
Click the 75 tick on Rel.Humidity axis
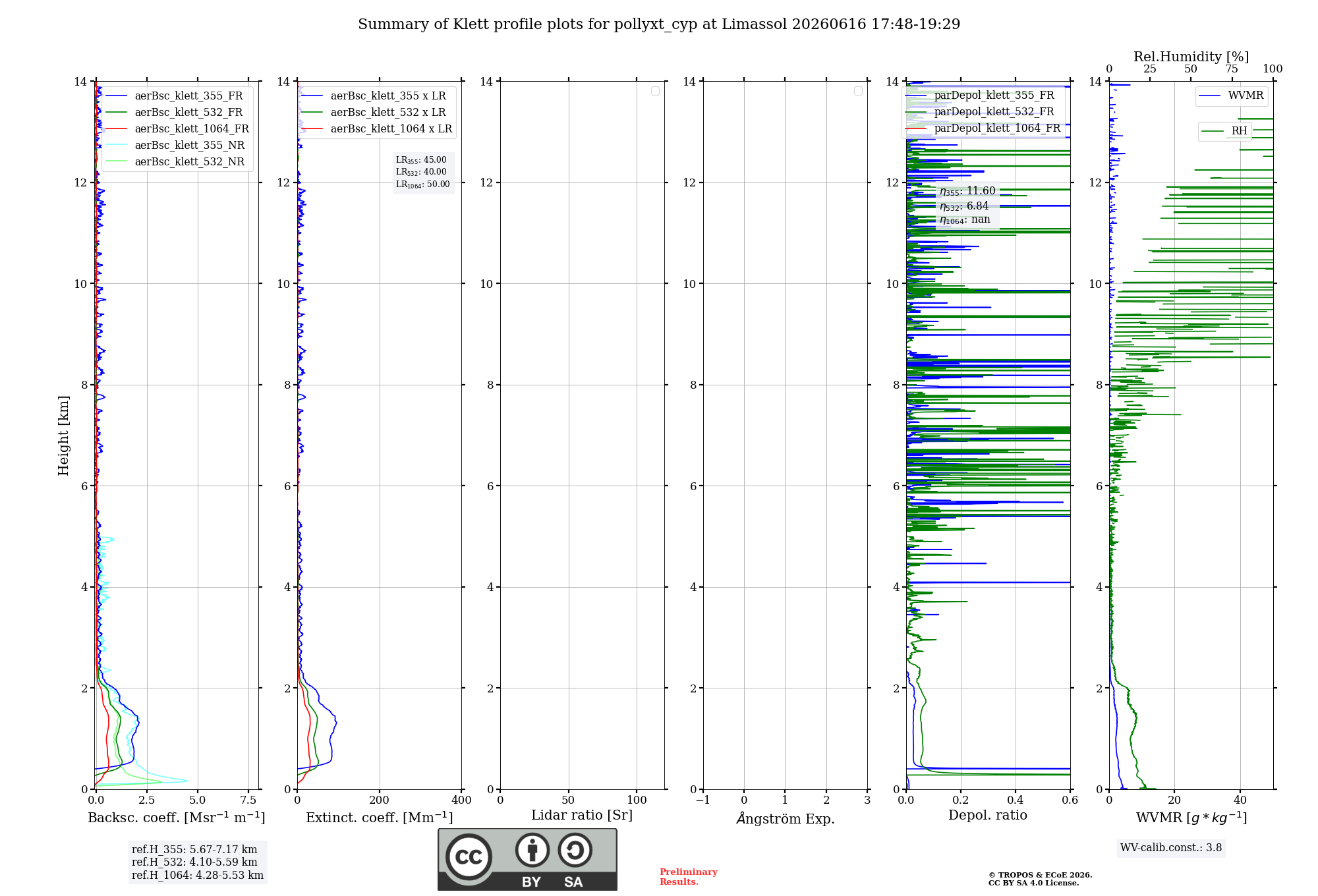(x=1232, y=69)
